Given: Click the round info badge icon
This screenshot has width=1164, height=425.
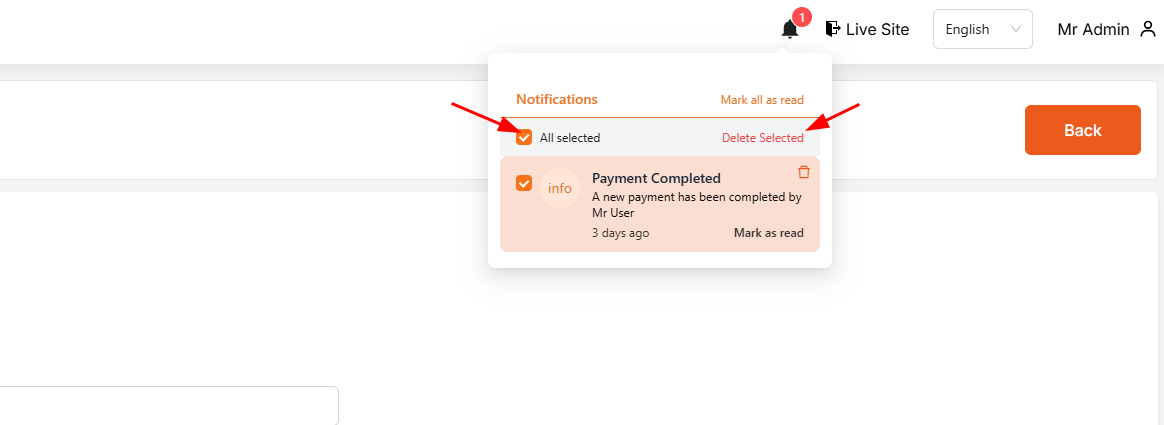Looking at the screenshot, I should click(560, 188).
